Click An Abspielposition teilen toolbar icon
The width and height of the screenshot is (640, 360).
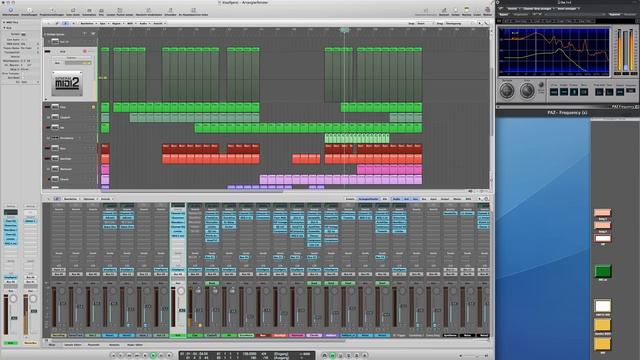pyautogui.click(x=193, y=10)
